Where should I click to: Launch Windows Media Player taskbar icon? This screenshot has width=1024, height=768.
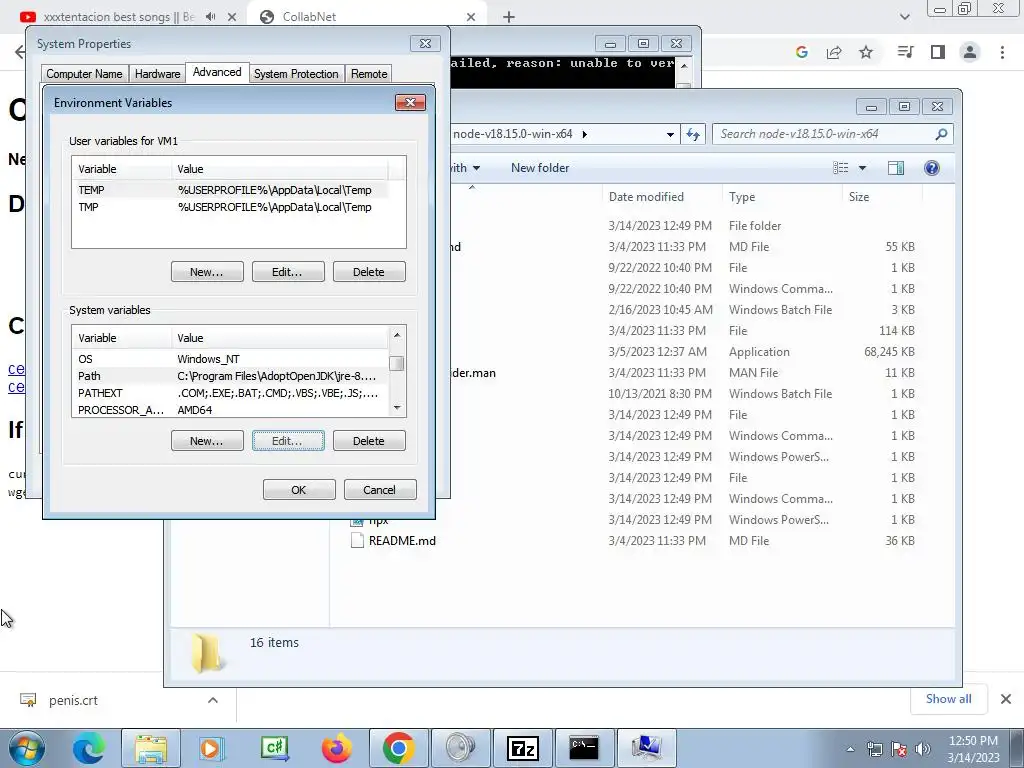211,748
